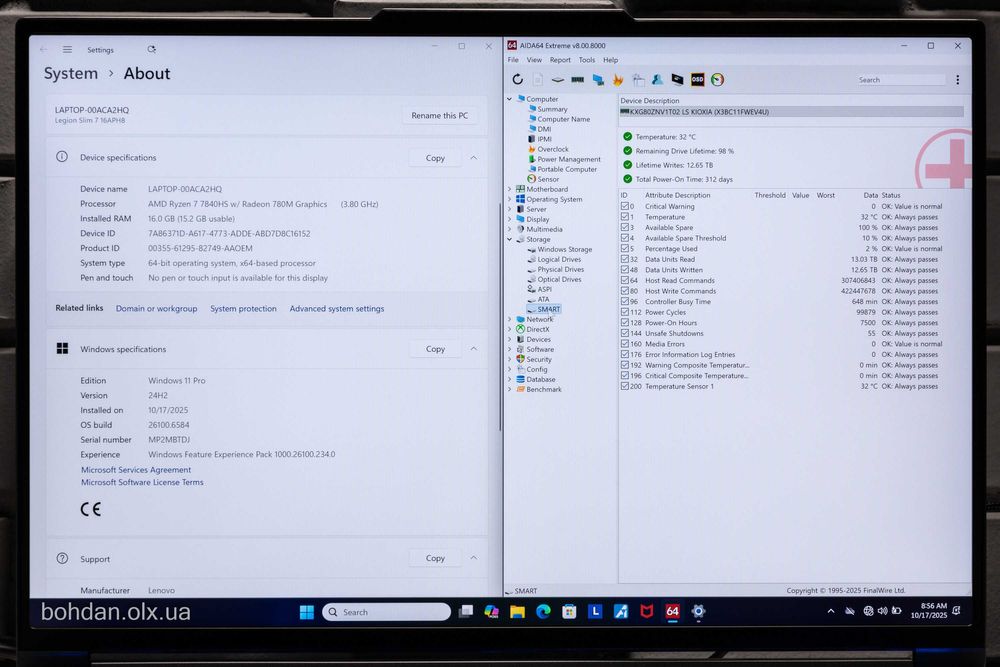This screenshot has height=667, width=1000.
Task: Copy the Device specifications
Action: click(435, 158)
